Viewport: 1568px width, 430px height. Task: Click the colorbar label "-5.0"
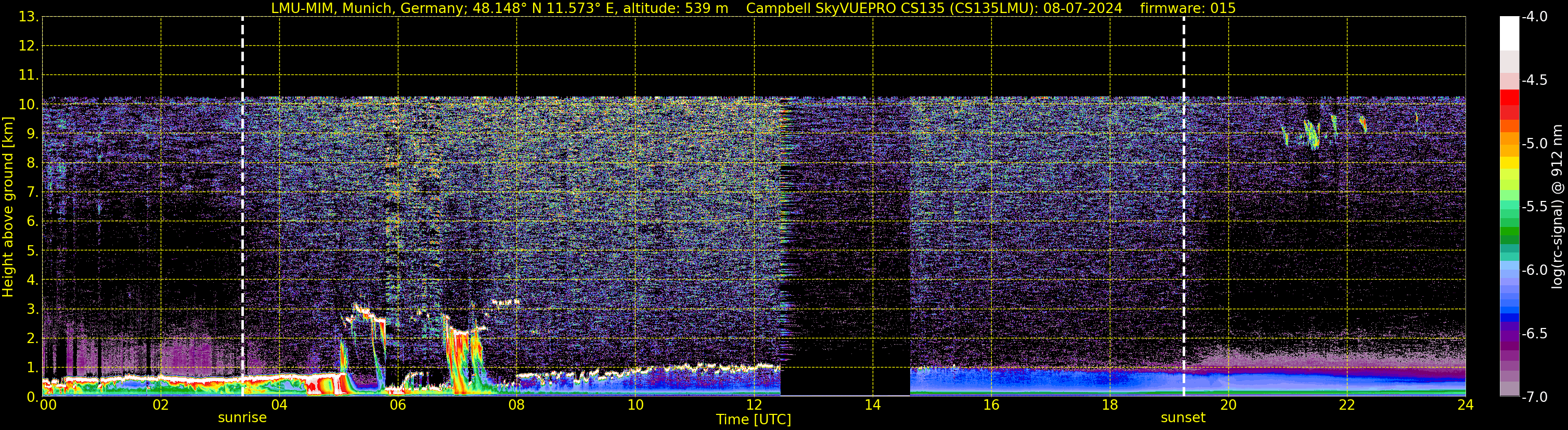coord(1534,143)
